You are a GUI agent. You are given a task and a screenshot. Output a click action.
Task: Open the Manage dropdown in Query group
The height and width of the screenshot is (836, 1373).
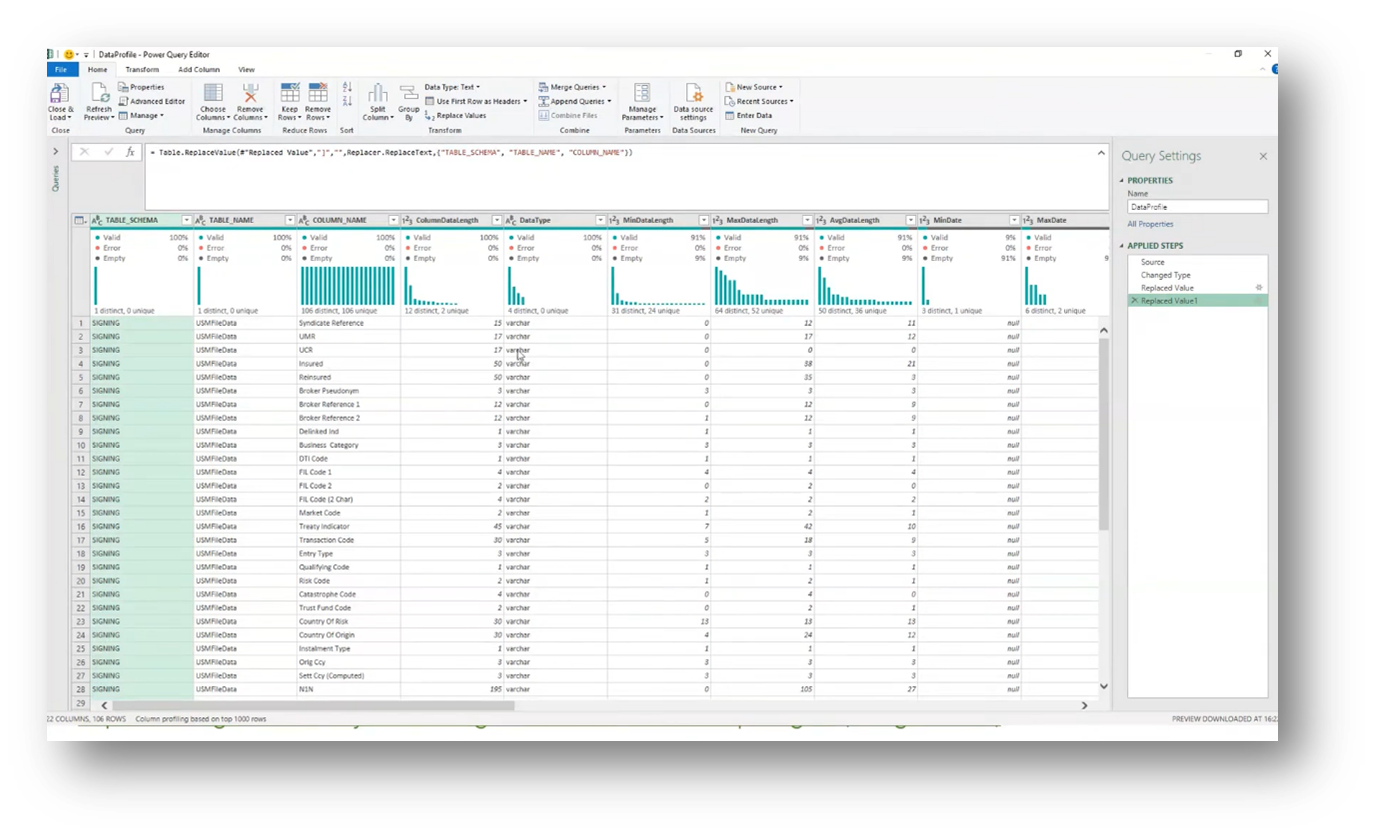(141, 115)
